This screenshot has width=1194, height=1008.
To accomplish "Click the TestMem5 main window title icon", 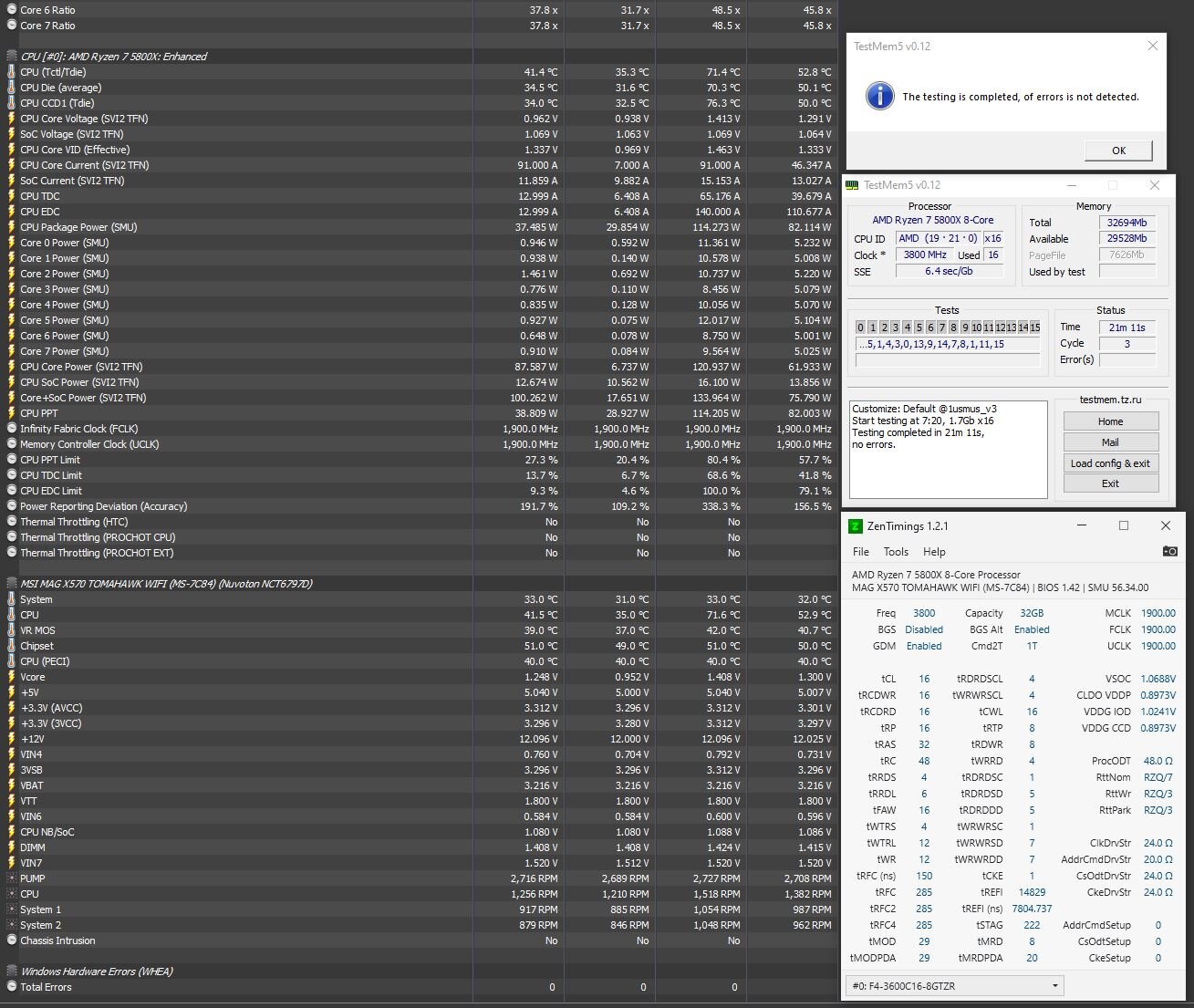I will tap(852, 185).
